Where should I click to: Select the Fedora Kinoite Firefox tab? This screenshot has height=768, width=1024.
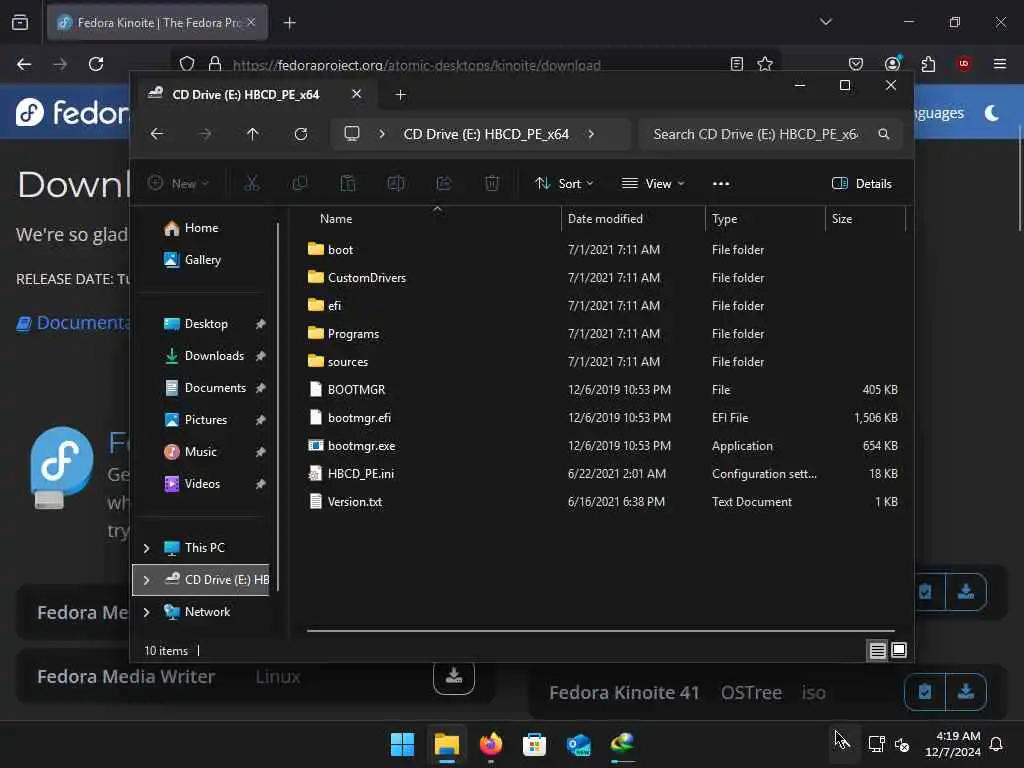[157, 23]
